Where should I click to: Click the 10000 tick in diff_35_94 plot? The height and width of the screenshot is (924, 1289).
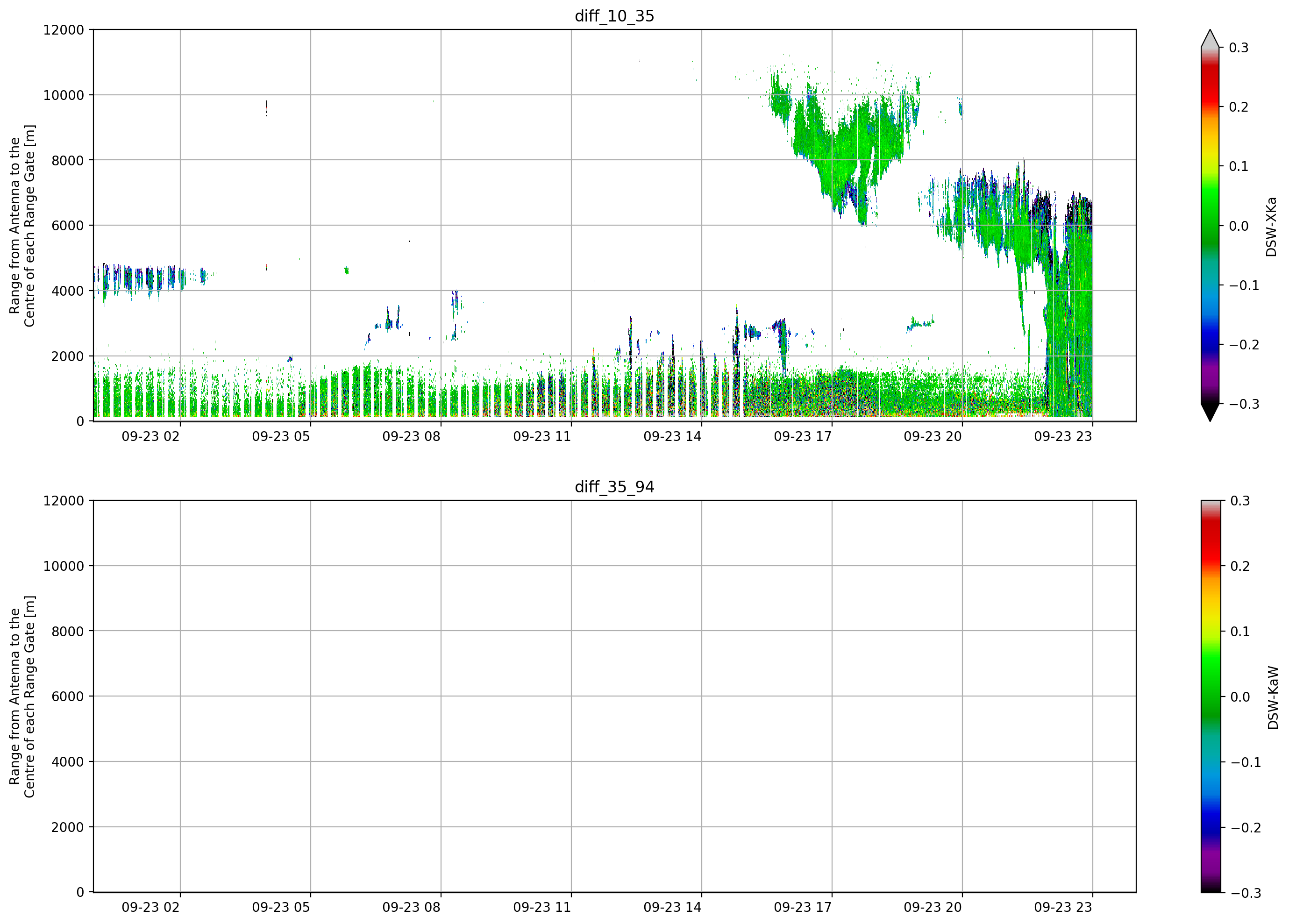tap(64, 566)
